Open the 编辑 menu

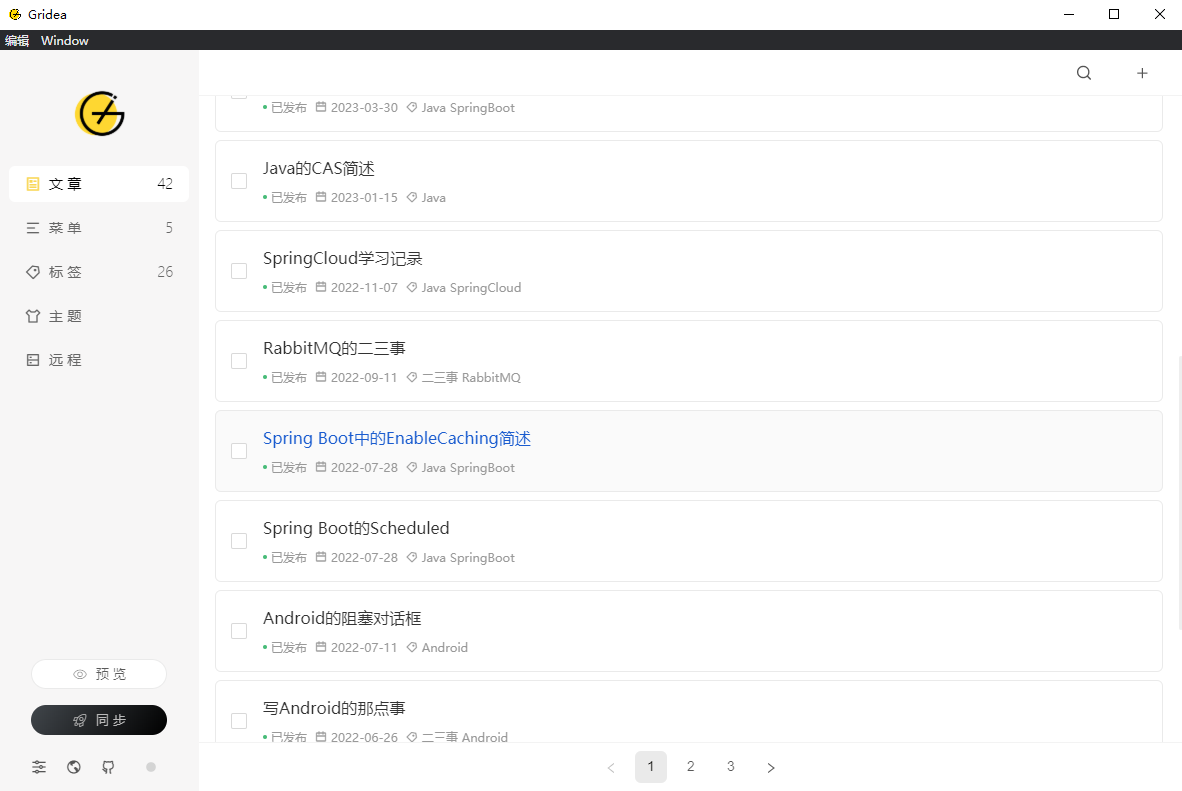pyautogui.click(x=17, y=41)
